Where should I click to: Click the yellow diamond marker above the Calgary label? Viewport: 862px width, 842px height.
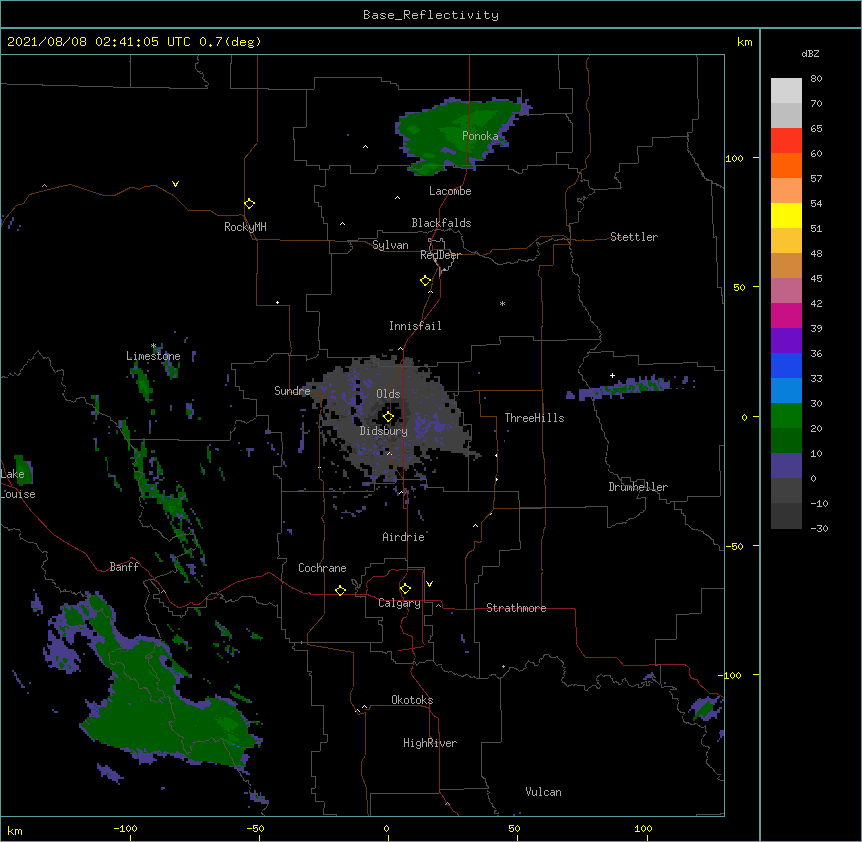coord(405,589)
